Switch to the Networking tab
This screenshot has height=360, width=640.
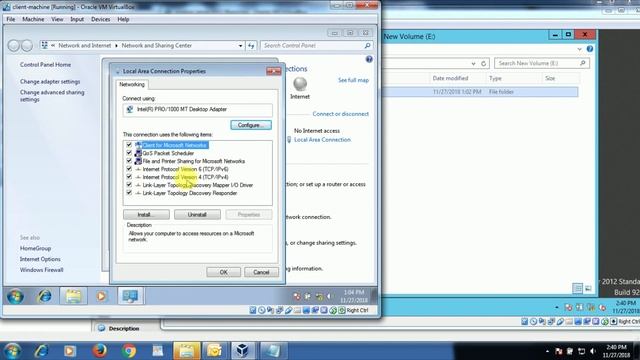(132, 84)
